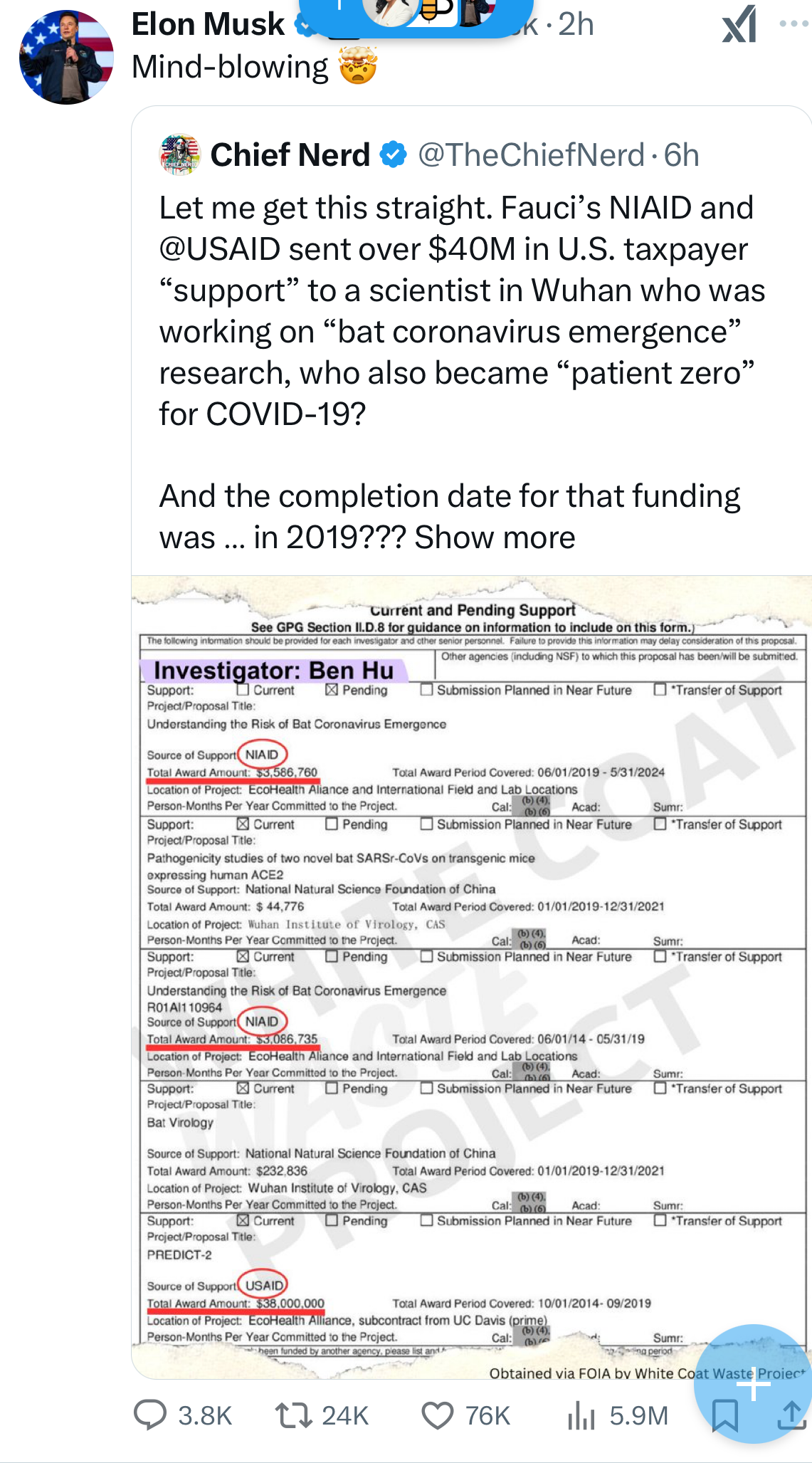Screen dimensions: 812x1463
Task: Like the tweet with heart icon
Action: [x=437, y=1415]
